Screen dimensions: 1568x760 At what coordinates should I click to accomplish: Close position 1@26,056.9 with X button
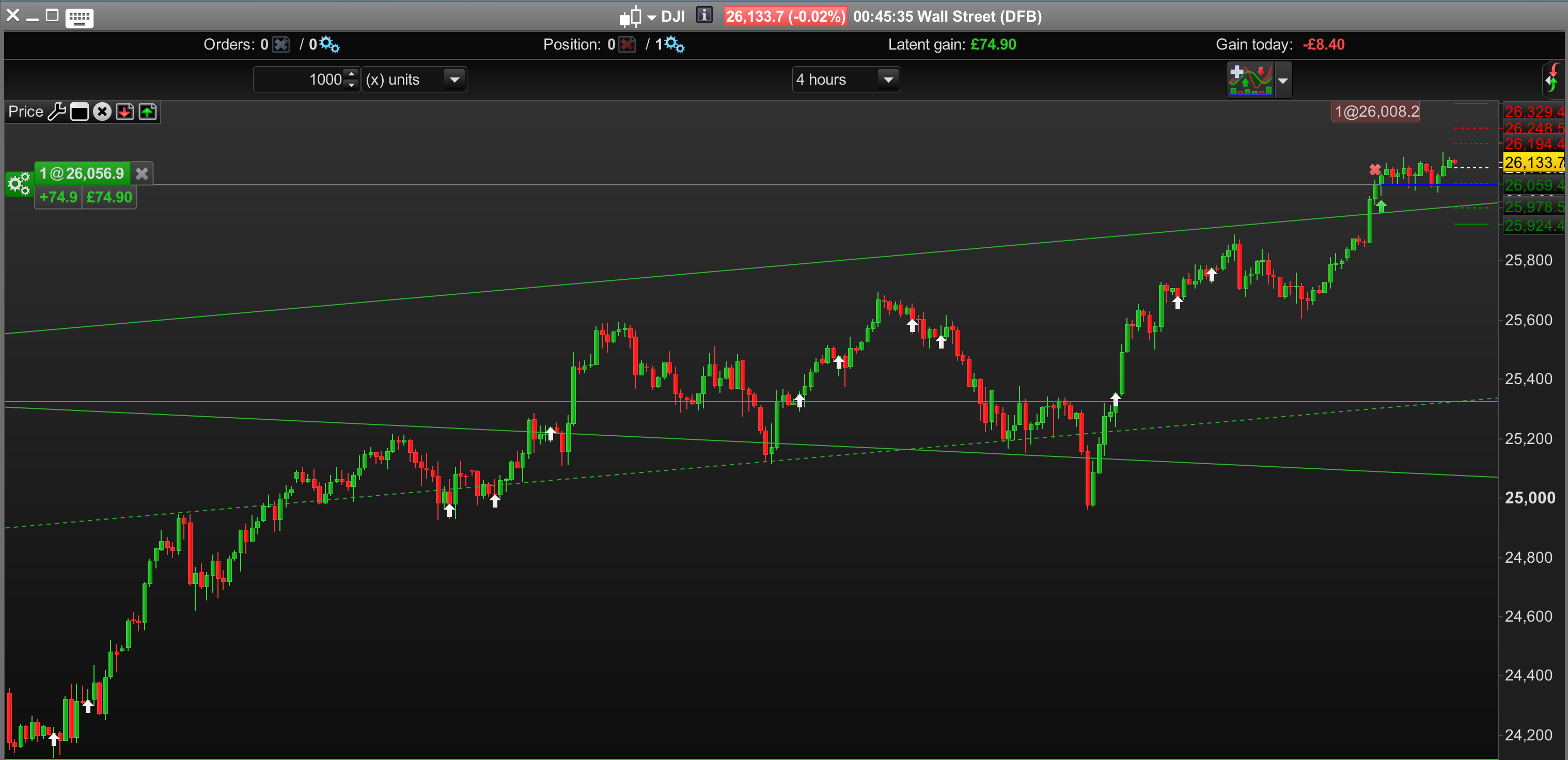[142, 174]
